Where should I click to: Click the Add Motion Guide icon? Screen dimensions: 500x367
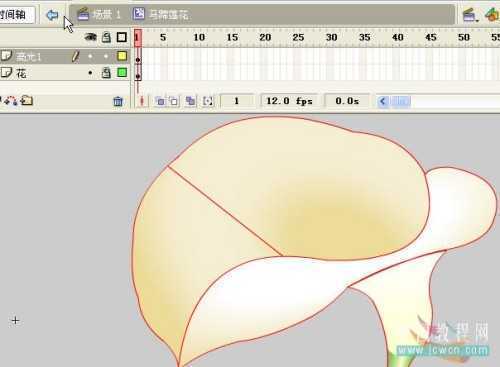tap(11, 101)
